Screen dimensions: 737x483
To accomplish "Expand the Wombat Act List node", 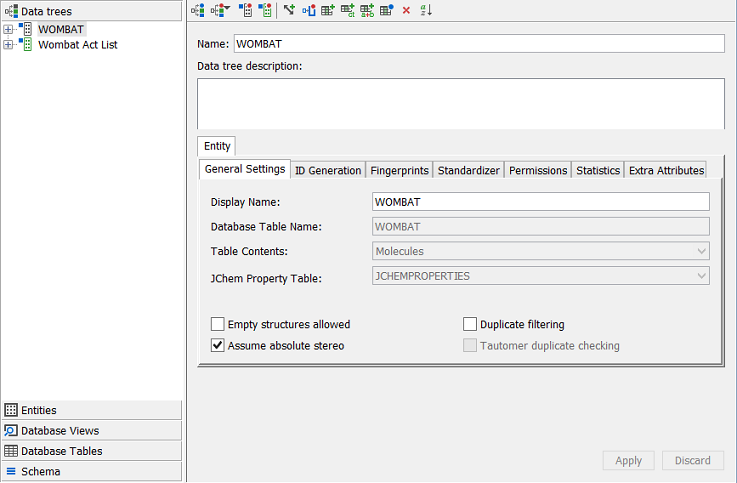I will click(x=8, y=45).
